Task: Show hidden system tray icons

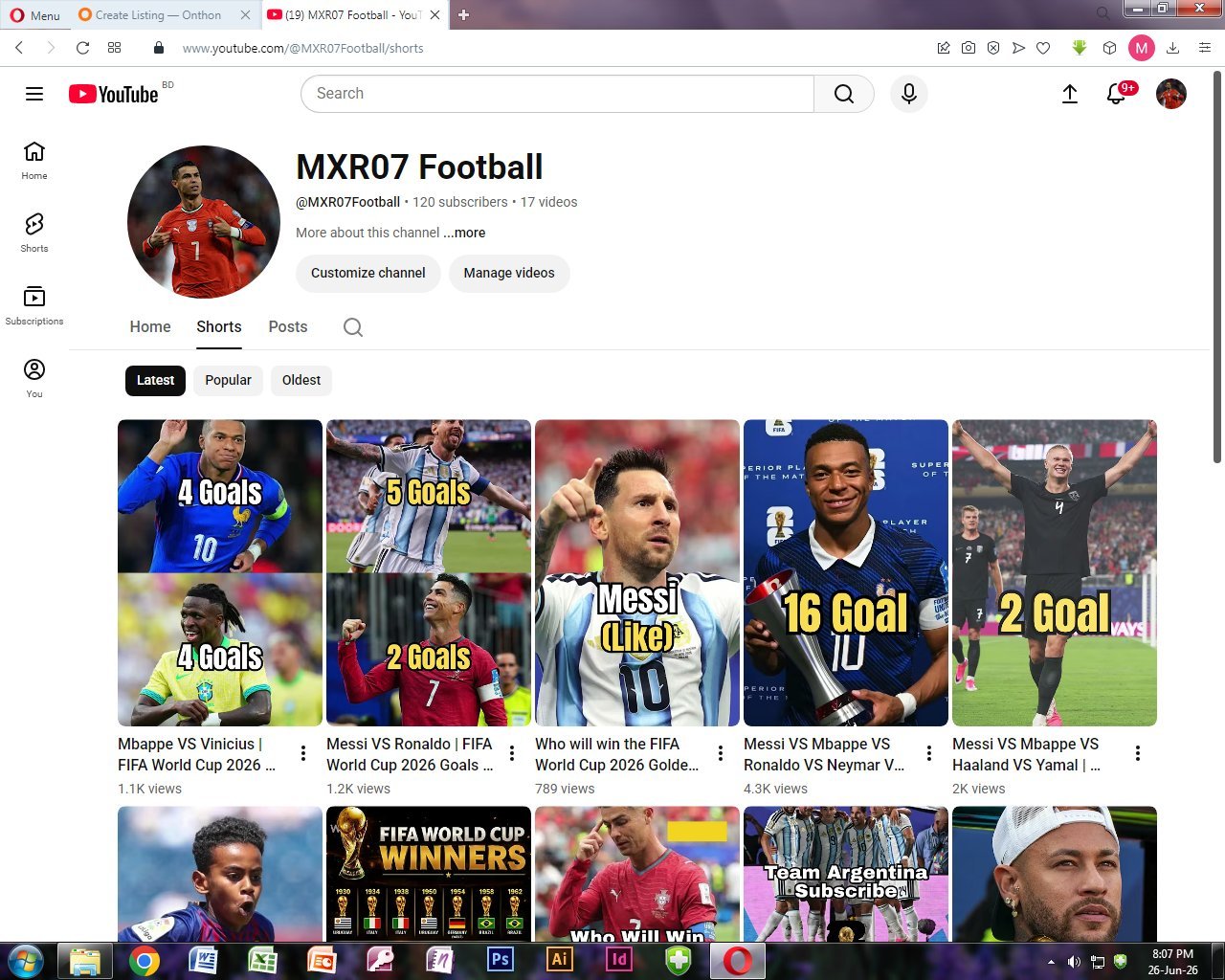Action: coord(1051,962)
